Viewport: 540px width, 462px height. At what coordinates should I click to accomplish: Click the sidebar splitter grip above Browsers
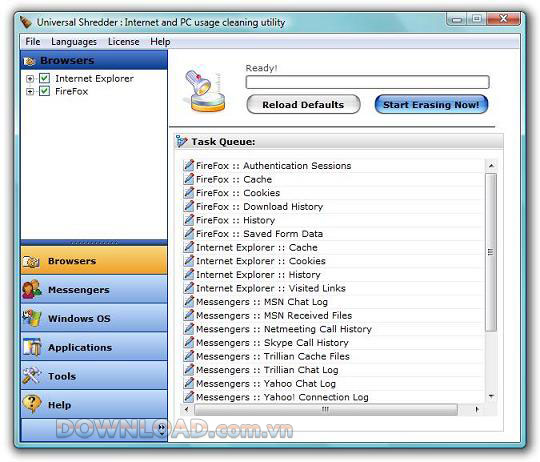point(94,243)
